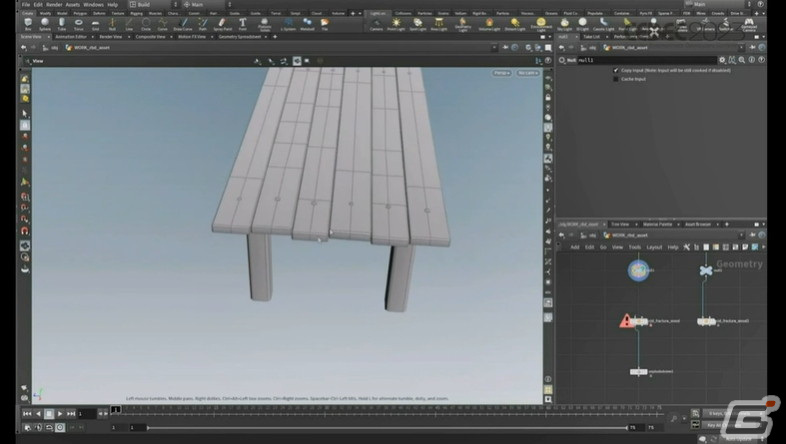
Task: Select the Platonic Solids shelf tool
Action: pos(264,25)
